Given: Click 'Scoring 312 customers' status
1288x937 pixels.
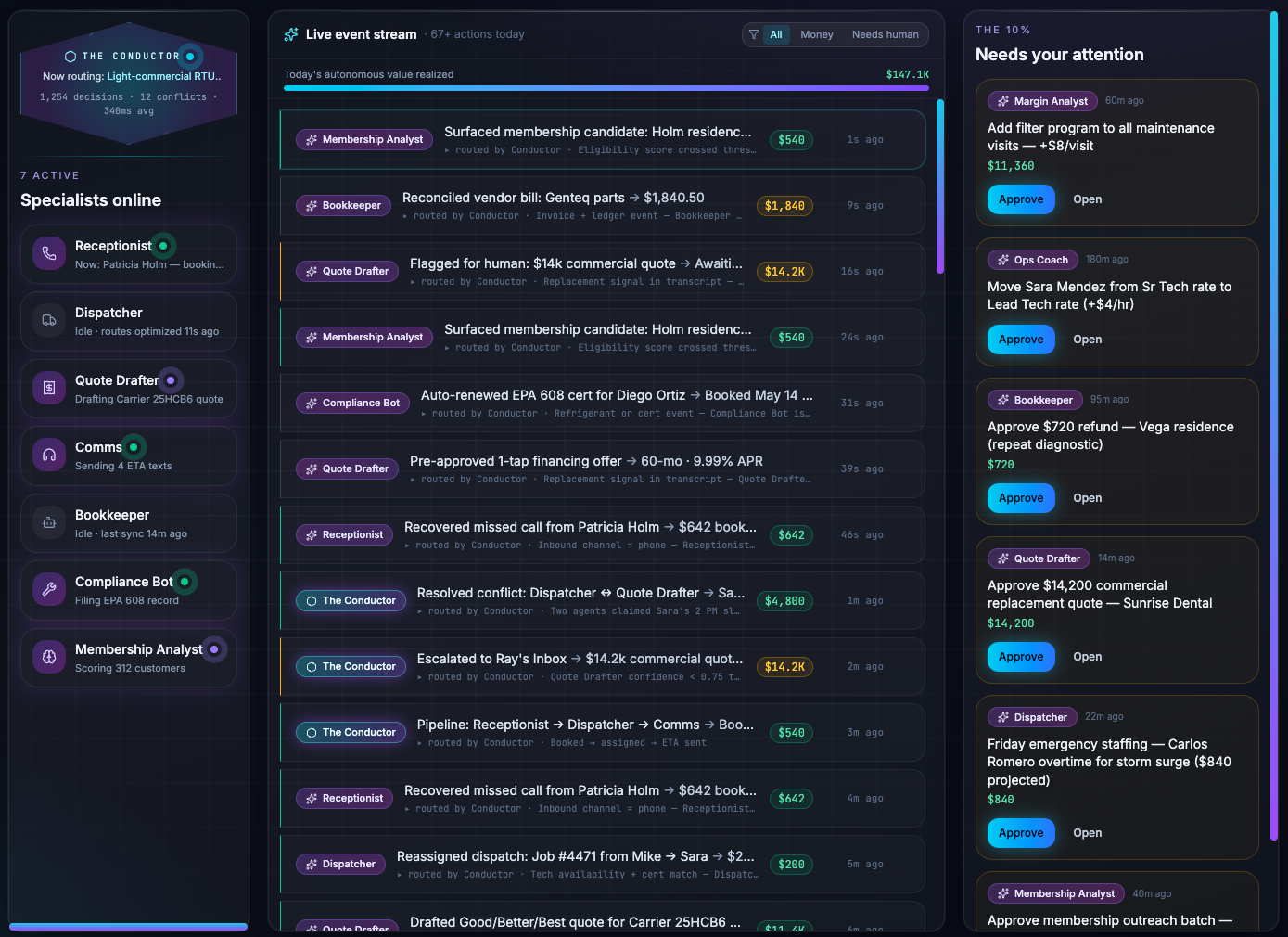Looking at the screenshot, I should point(130,669).
